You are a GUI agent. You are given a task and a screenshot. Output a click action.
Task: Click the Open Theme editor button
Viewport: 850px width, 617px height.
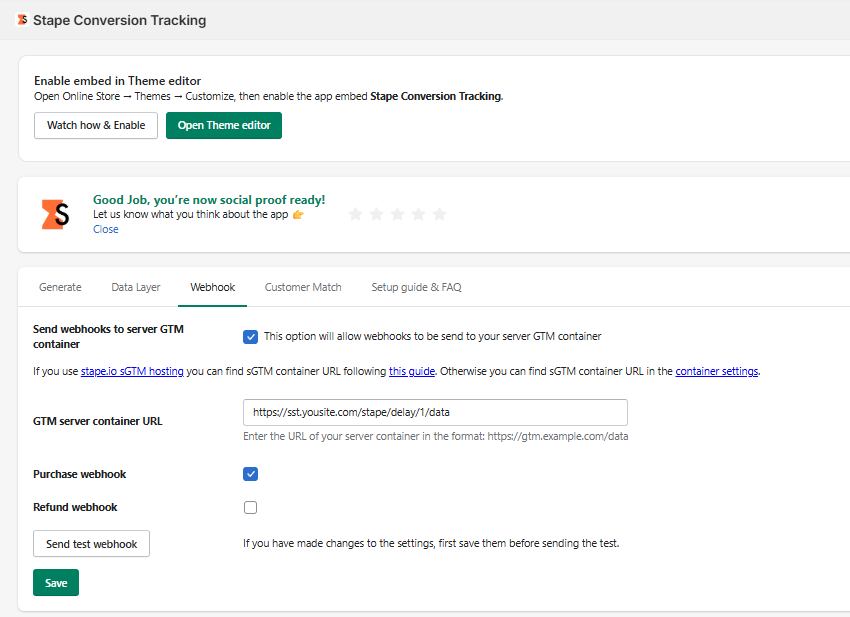(x=224, y=125)
